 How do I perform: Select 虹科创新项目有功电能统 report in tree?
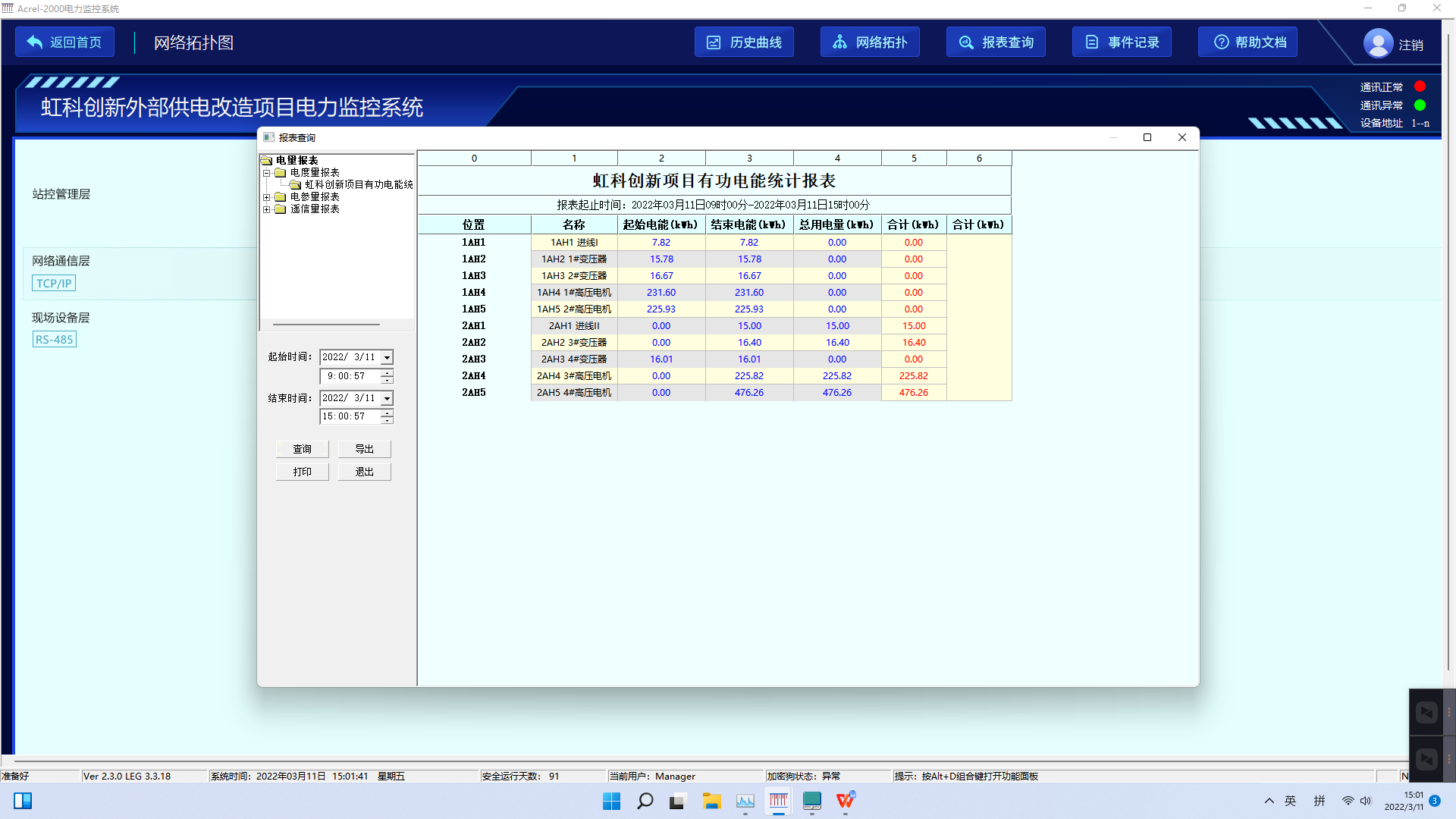pyautogui.click(x=358, y=185)
